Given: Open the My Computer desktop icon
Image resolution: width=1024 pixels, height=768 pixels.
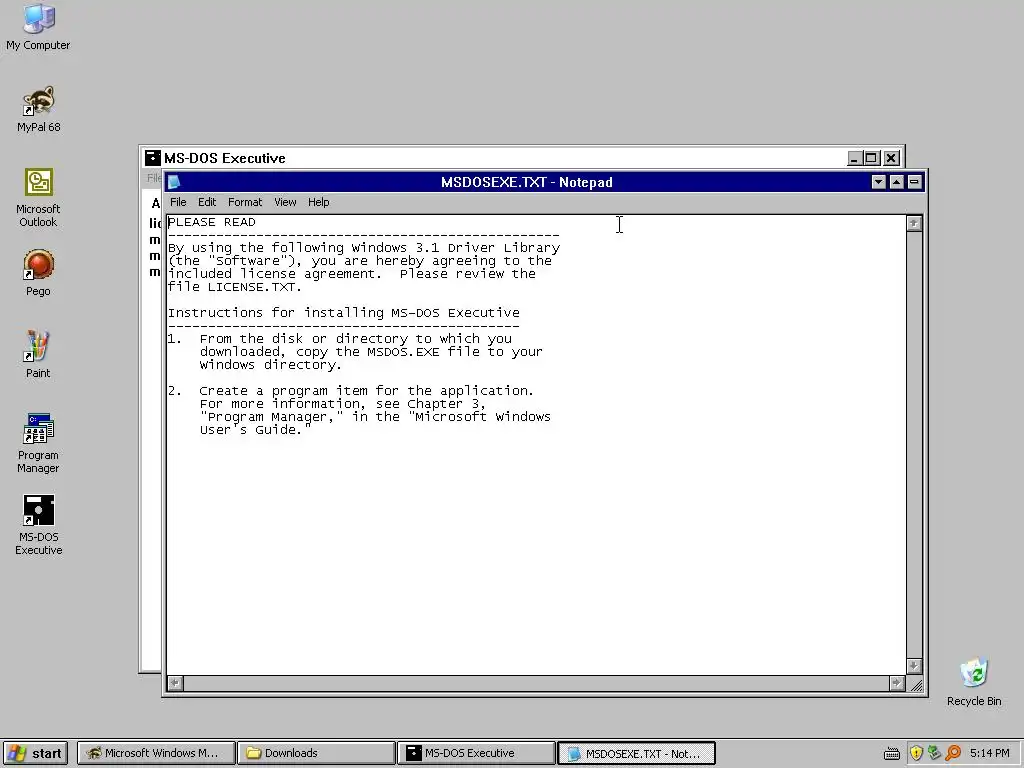Looking at the screenshot, I should pyautogui.click(x=38, y=26).
